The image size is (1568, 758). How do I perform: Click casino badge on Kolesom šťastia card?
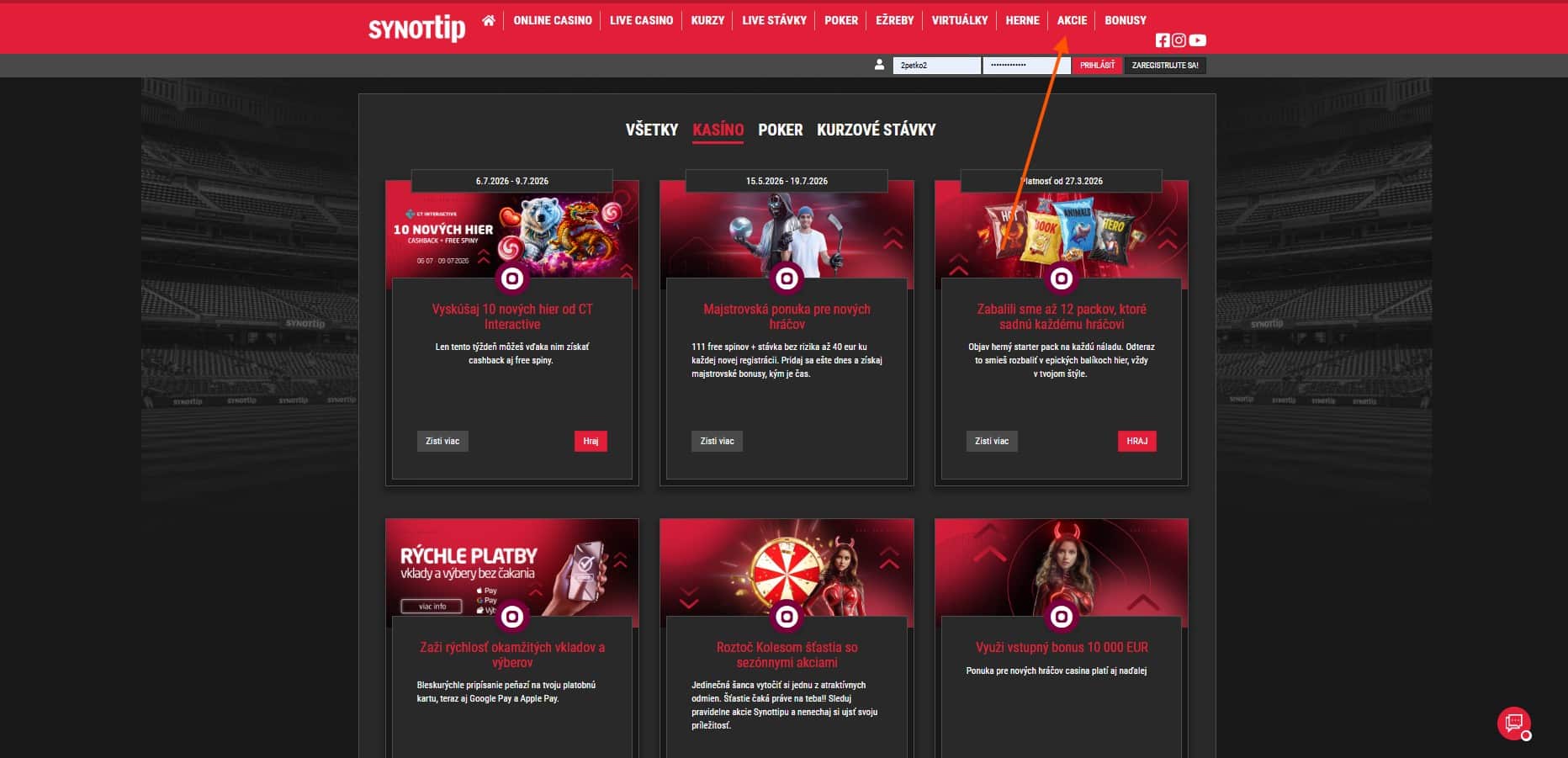pos(787,617)
